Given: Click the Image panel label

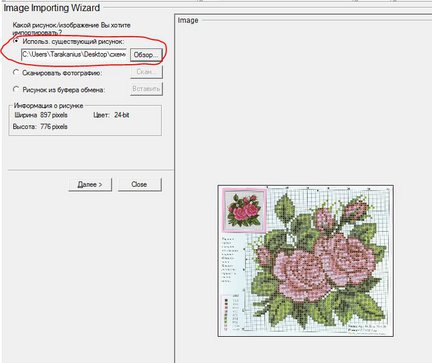Looking at the screenshot, I should click(188, 20).
